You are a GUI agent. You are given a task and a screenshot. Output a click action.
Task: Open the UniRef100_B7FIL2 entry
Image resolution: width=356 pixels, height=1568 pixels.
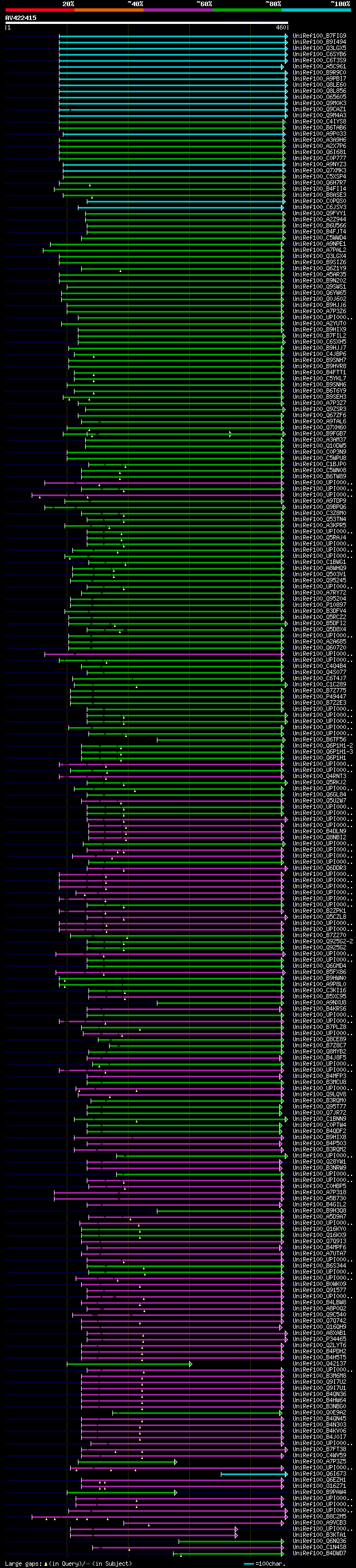click(319, 335)
